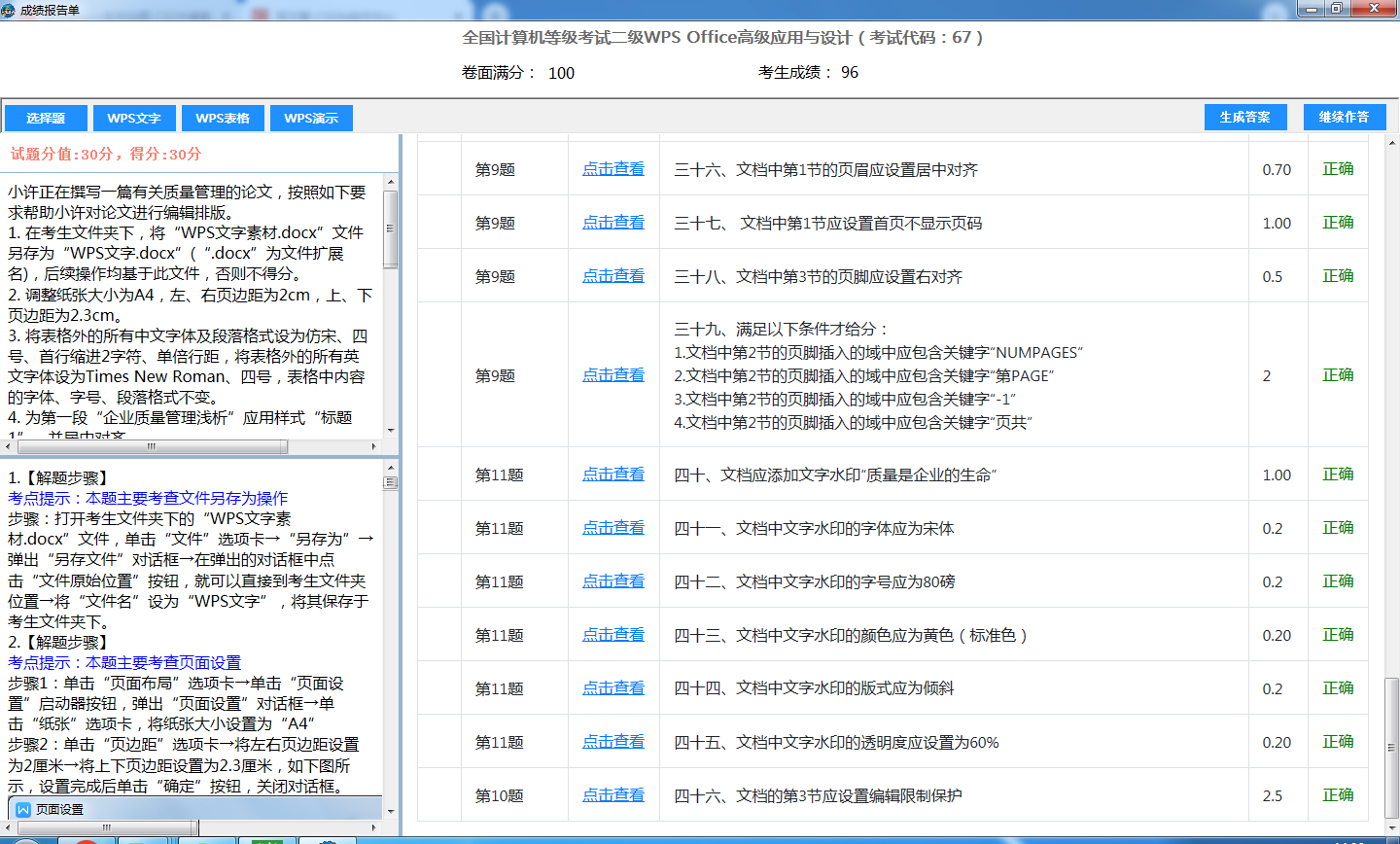Select the WPS表格 tab
This screenshot has height=844, width=1400.
tap(223, 118)
